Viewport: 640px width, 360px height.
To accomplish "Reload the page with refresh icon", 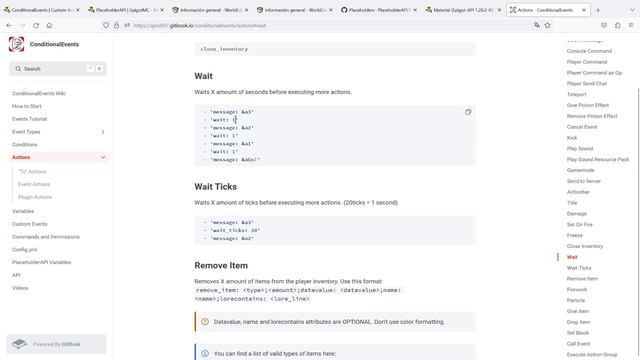I will click(x=36, y=25).
